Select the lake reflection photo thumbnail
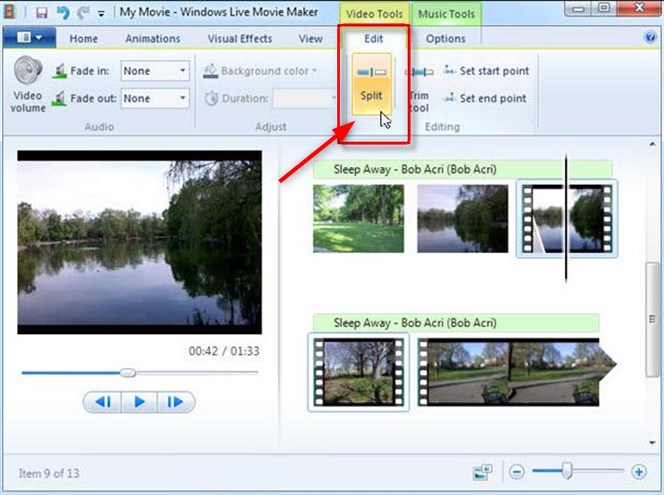Screen dimensions: 664x495 [462, 218]
